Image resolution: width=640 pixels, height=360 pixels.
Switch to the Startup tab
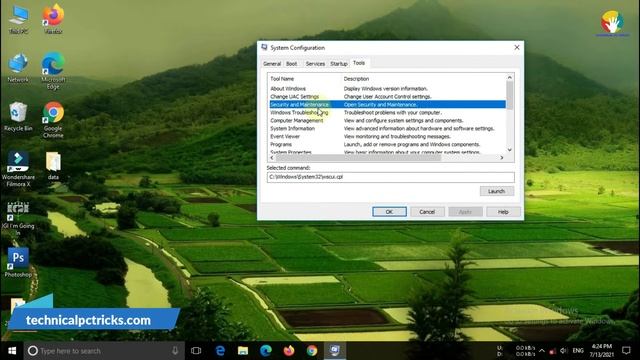pyautogui.click(x=339, y=64)
